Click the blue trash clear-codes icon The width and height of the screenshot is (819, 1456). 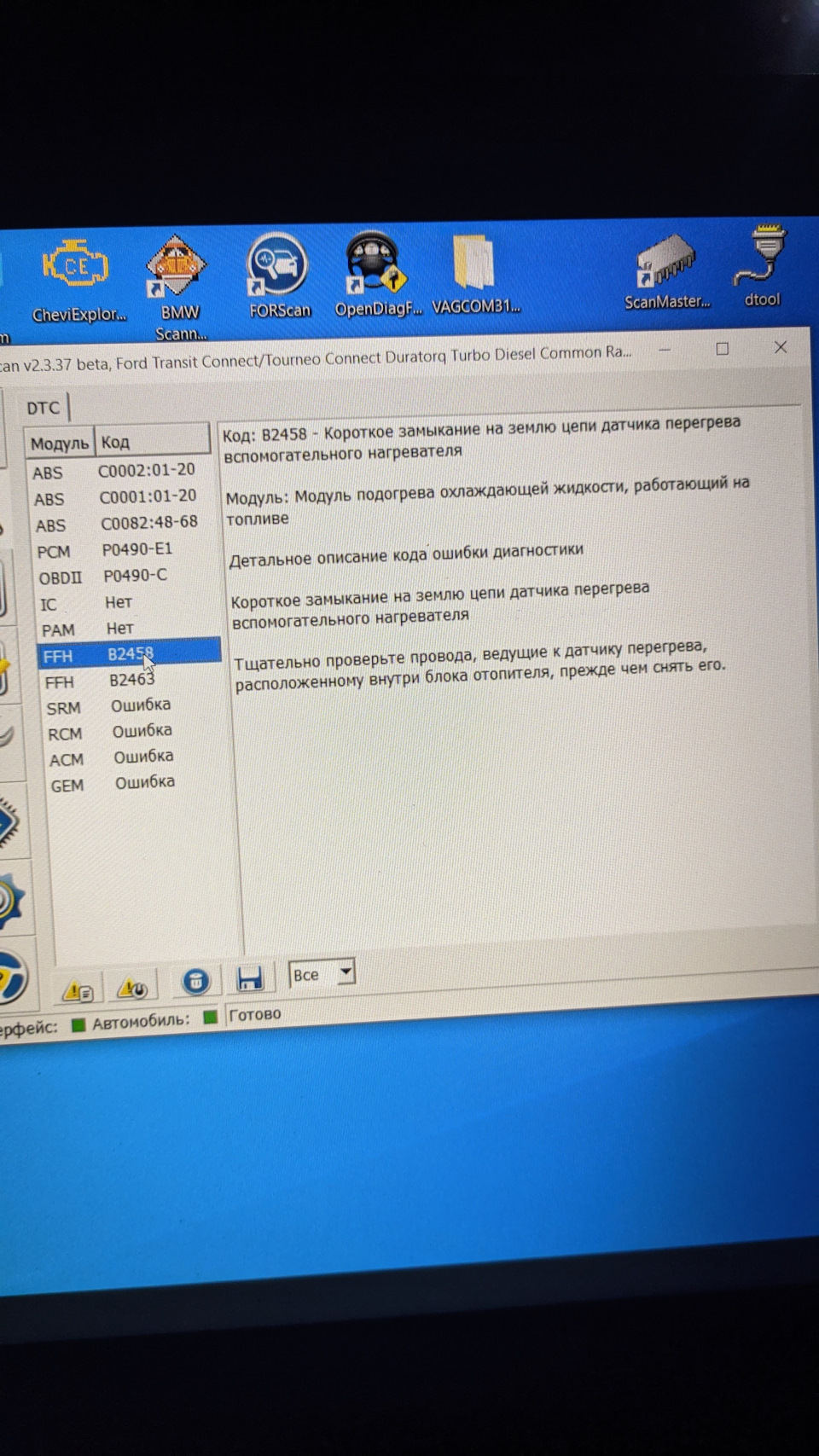tap(195, 982)
